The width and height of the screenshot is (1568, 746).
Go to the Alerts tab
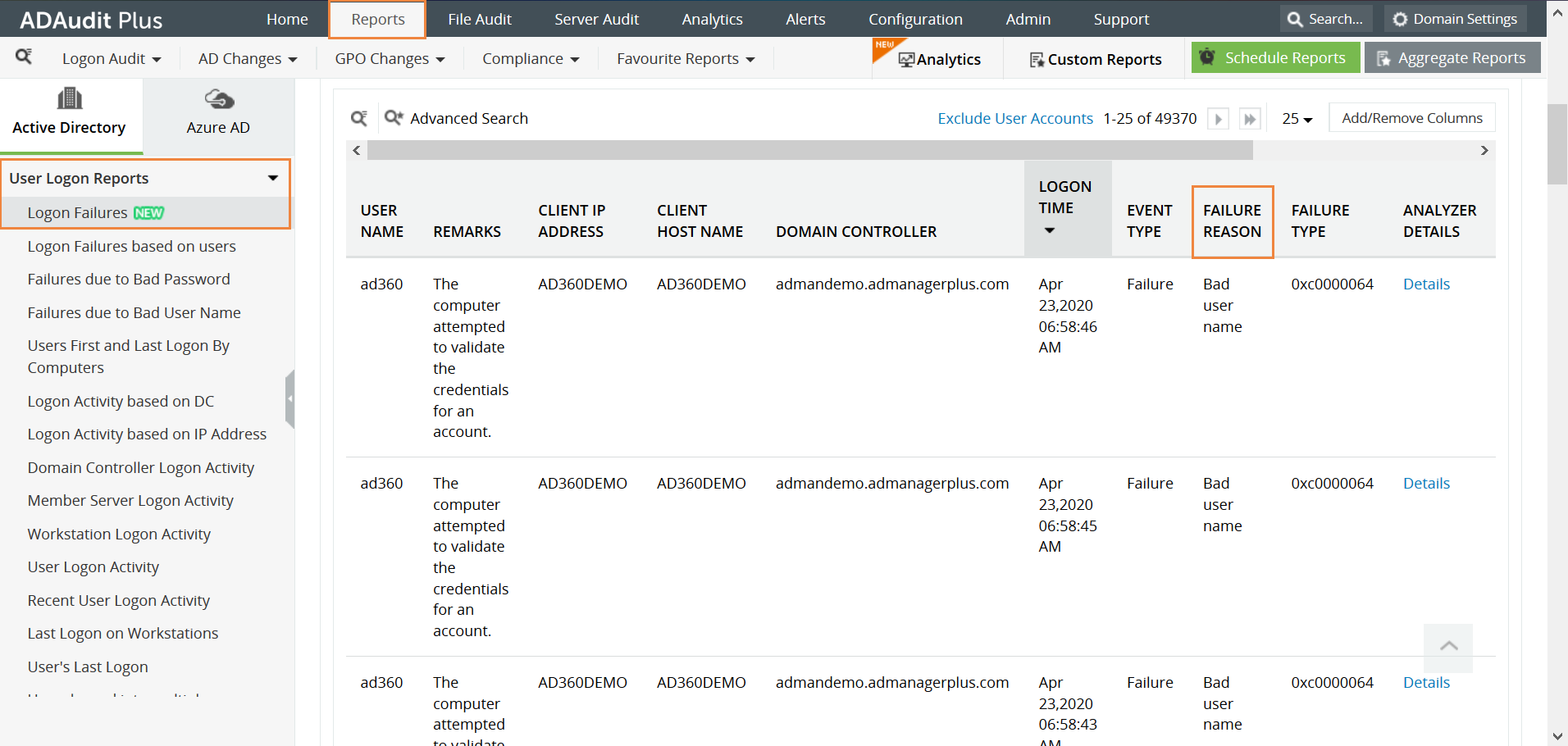coord(805,19)
